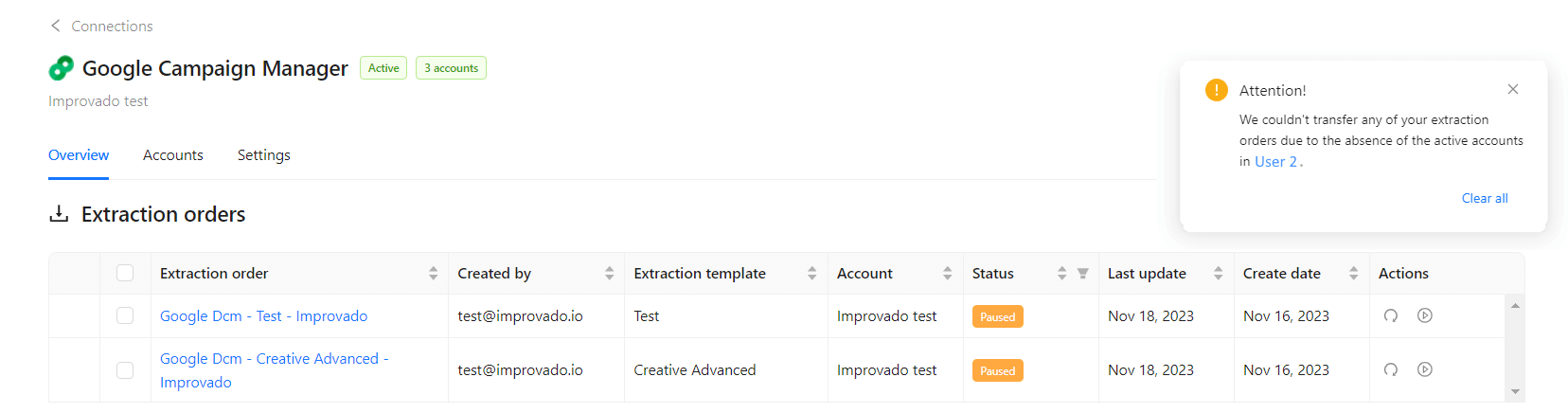
Task: Click play icon for Creative Advanced order
Action: (1424, 369)
